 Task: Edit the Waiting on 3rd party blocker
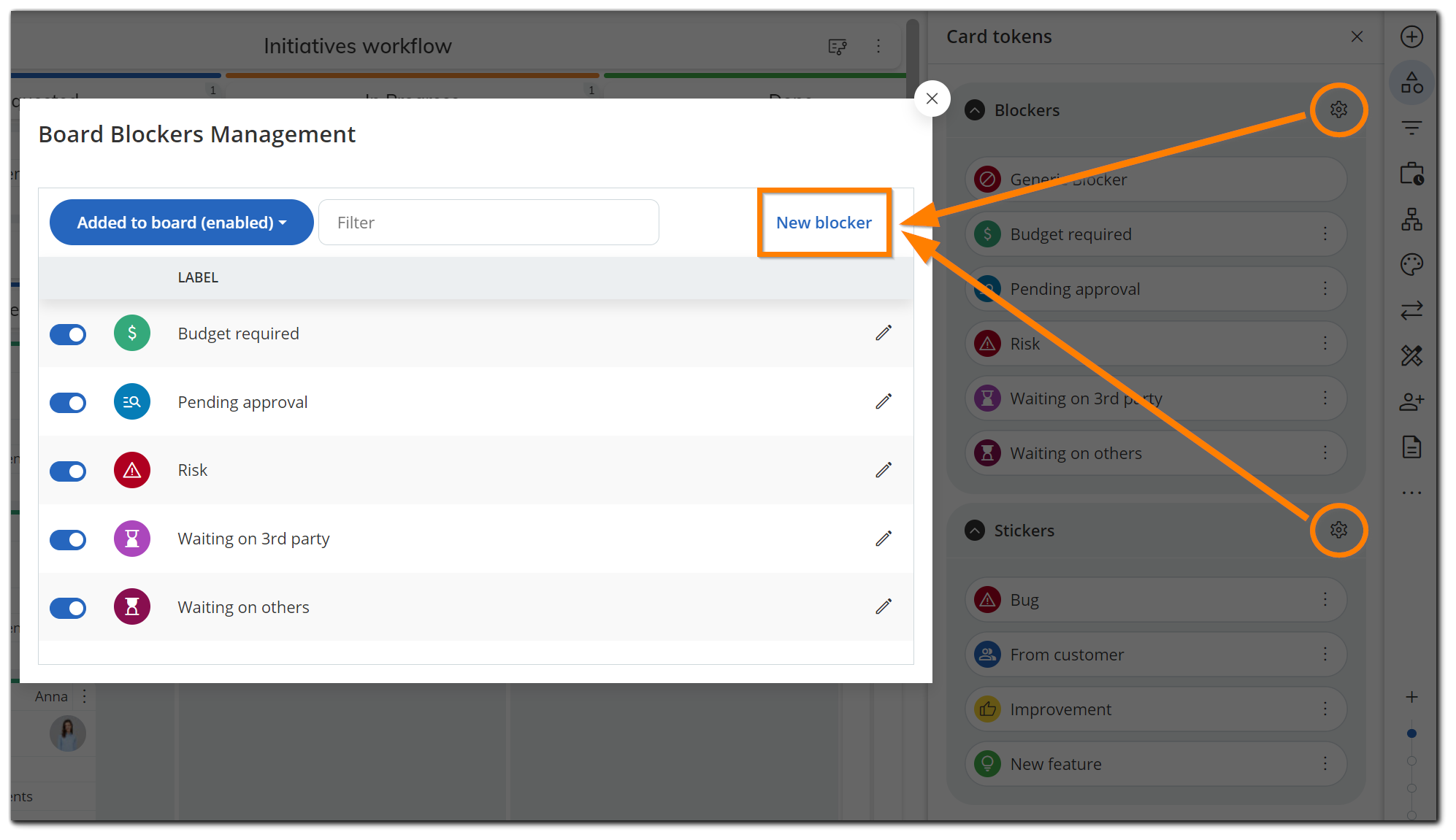click(x=883, y=539)
